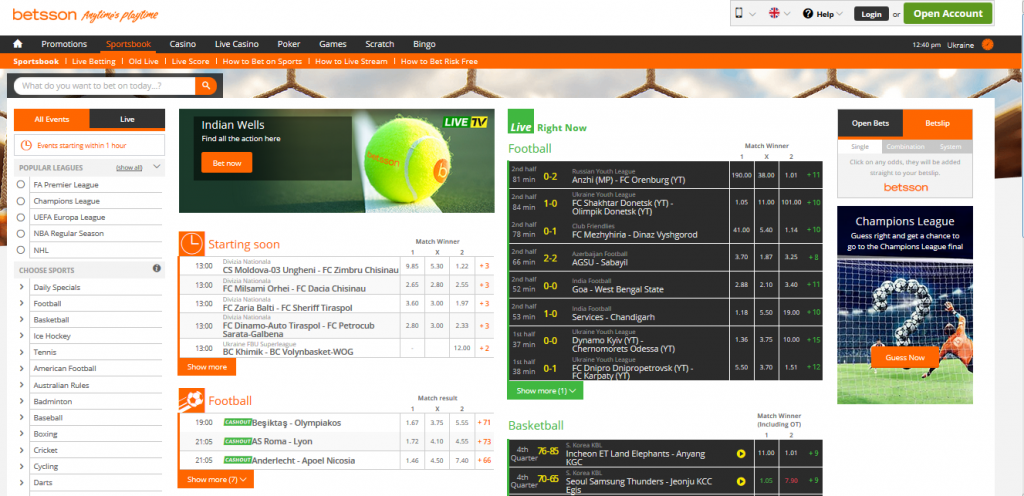Switch to the Live events toggle
Image resolution: width=1024 pixels, height=496 pixels.
pyautogui.click(x=127, y=119)
